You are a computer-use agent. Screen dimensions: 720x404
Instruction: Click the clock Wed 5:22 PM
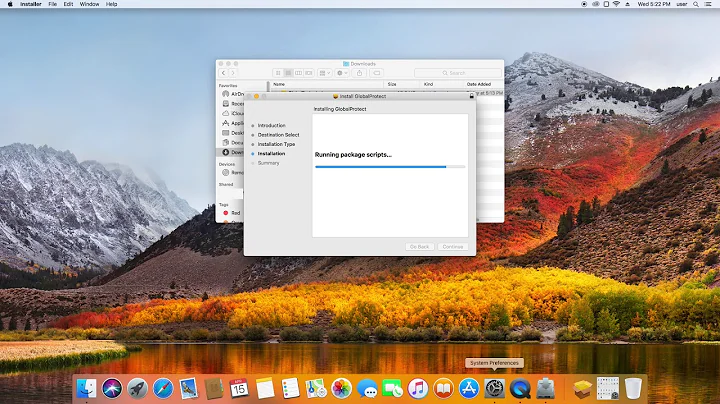(x=654, y=4)
